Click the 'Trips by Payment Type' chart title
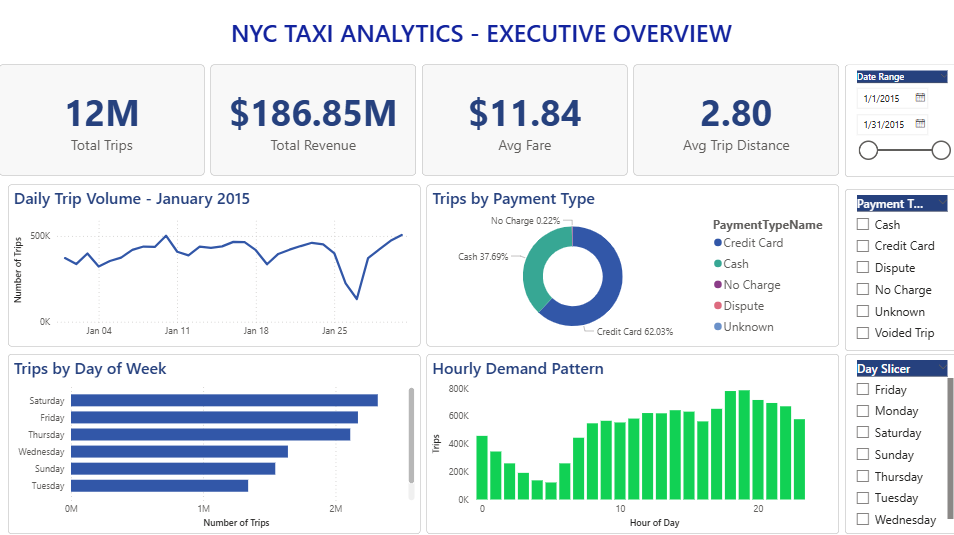Image resolution: width=954 pixels, height=535 pixels. [x=514, y=199]
